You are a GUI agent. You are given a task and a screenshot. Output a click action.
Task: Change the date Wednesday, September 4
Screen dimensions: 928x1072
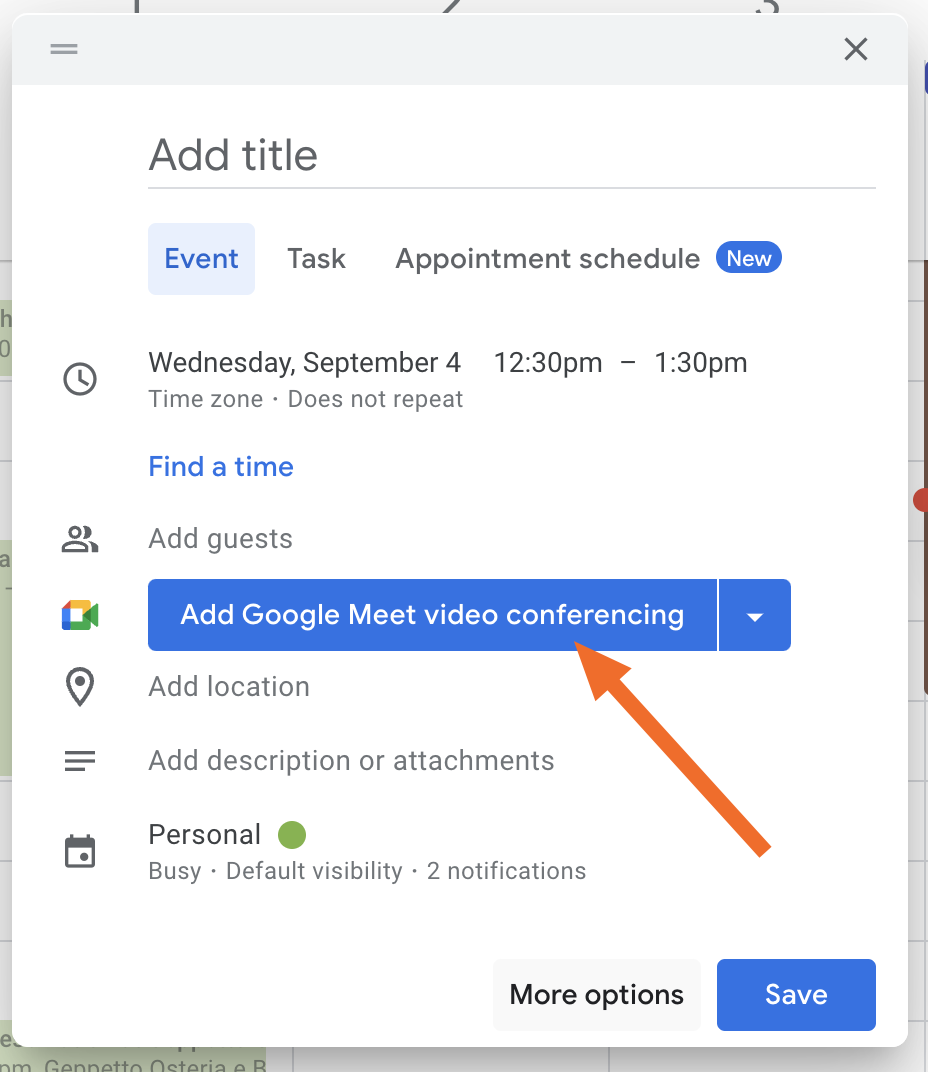coord(304,362)
